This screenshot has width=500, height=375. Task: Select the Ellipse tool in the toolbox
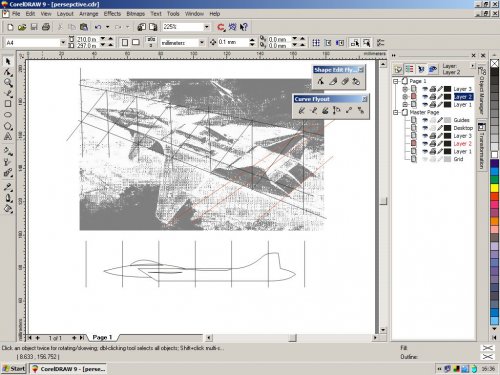tap(8, 115)
